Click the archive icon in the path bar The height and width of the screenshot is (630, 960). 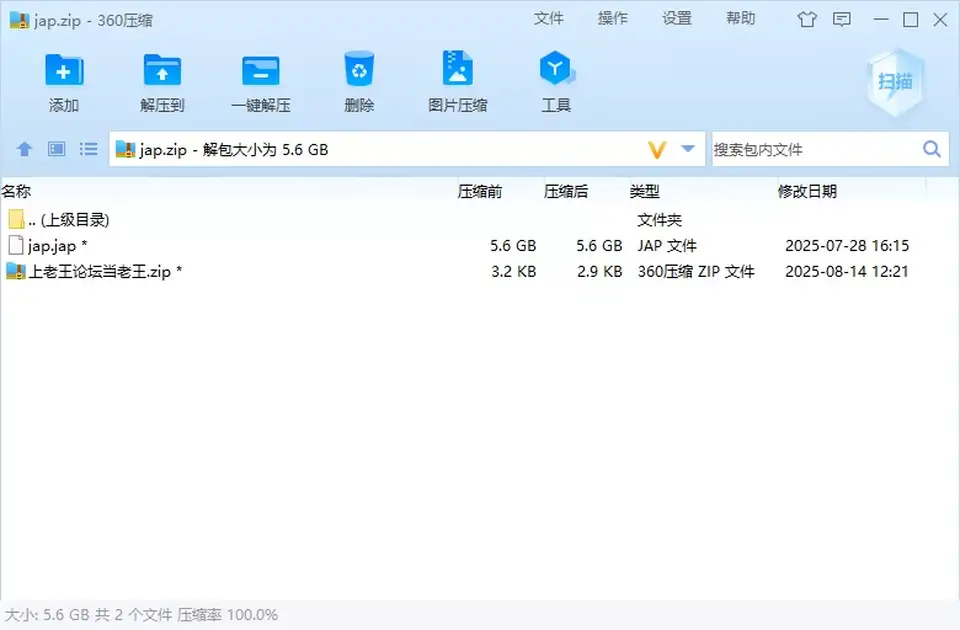point(126,149)
